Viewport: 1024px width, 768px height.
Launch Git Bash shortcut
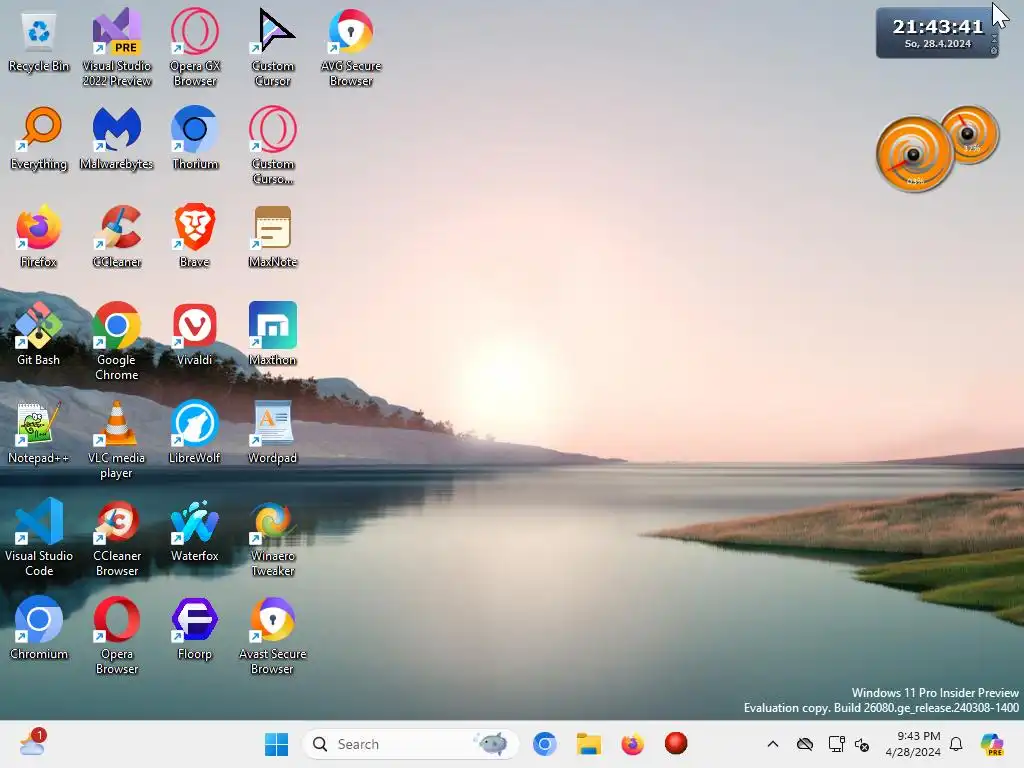[39, 335]
